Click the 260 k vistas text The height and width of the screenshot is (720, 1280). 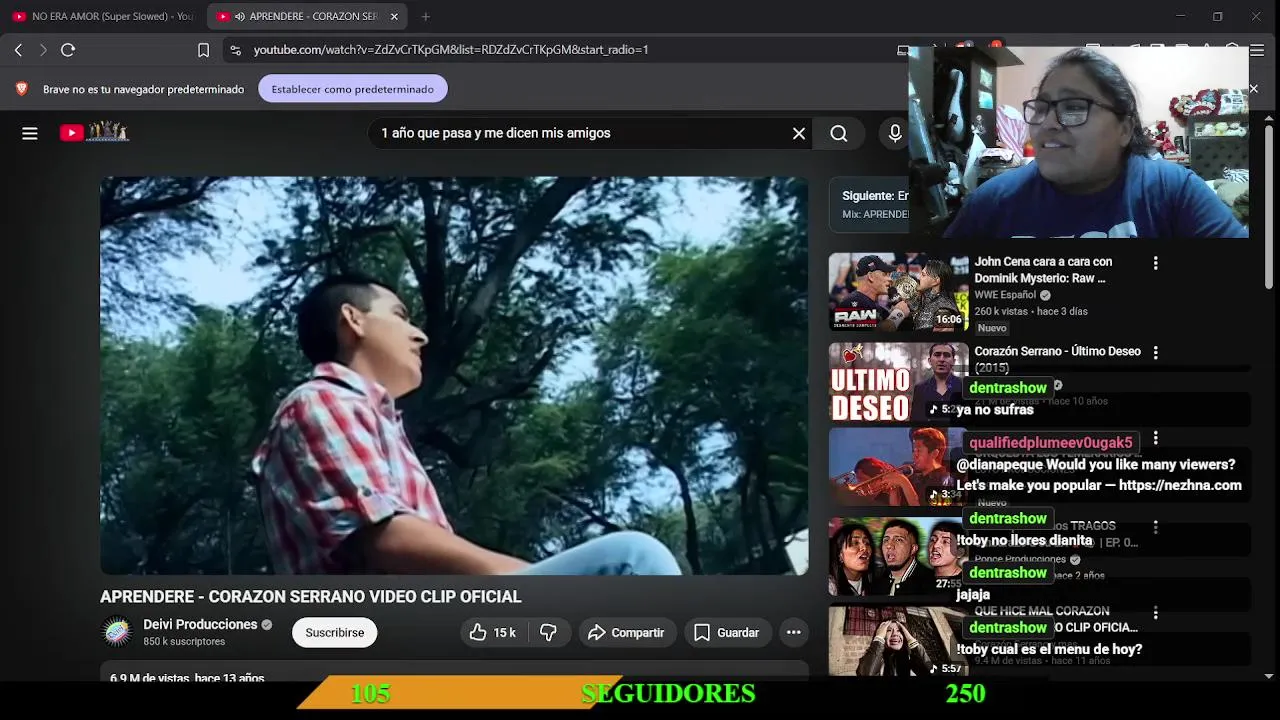(1001, 311)
